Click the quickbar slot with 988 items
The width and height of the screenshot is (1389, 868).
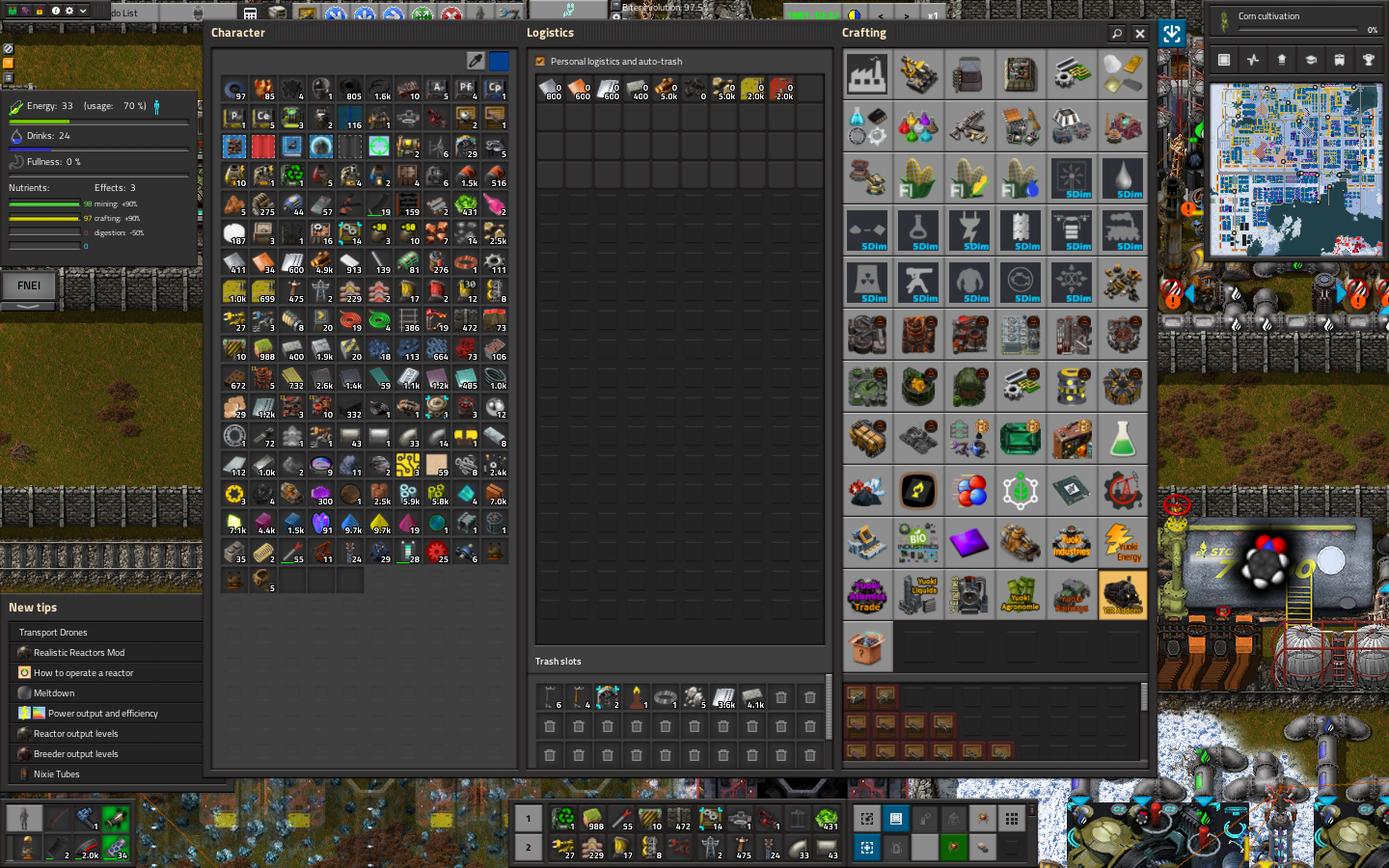(592, 819)
